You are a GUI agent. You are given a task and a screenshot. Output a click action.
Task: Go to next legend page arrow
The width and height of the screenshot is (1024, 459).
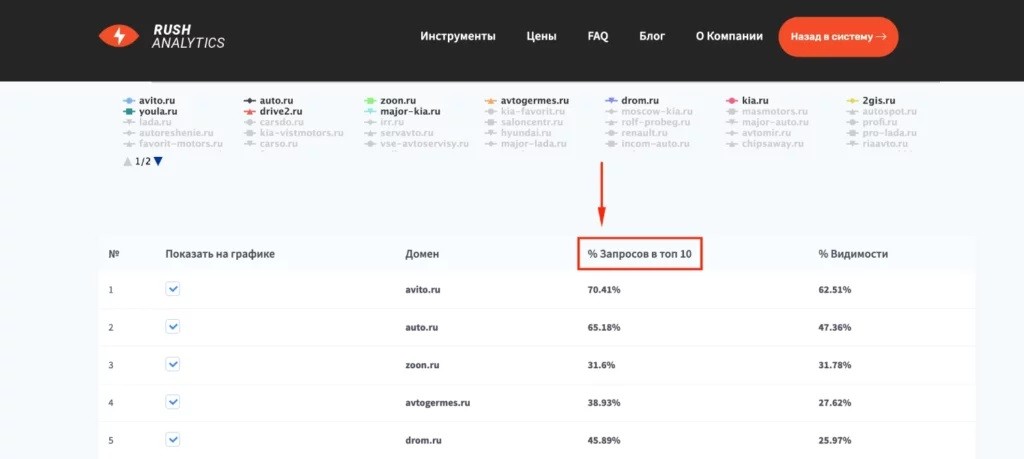pyautogui.click(x=158, y=161)
